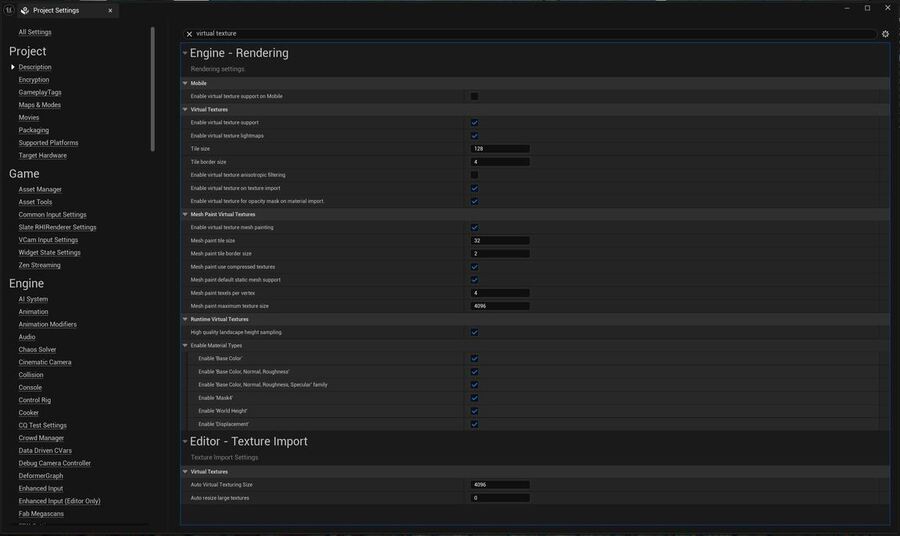
Task: Click Auto Virtual Texturing Size field
Action: pos(500,485)
